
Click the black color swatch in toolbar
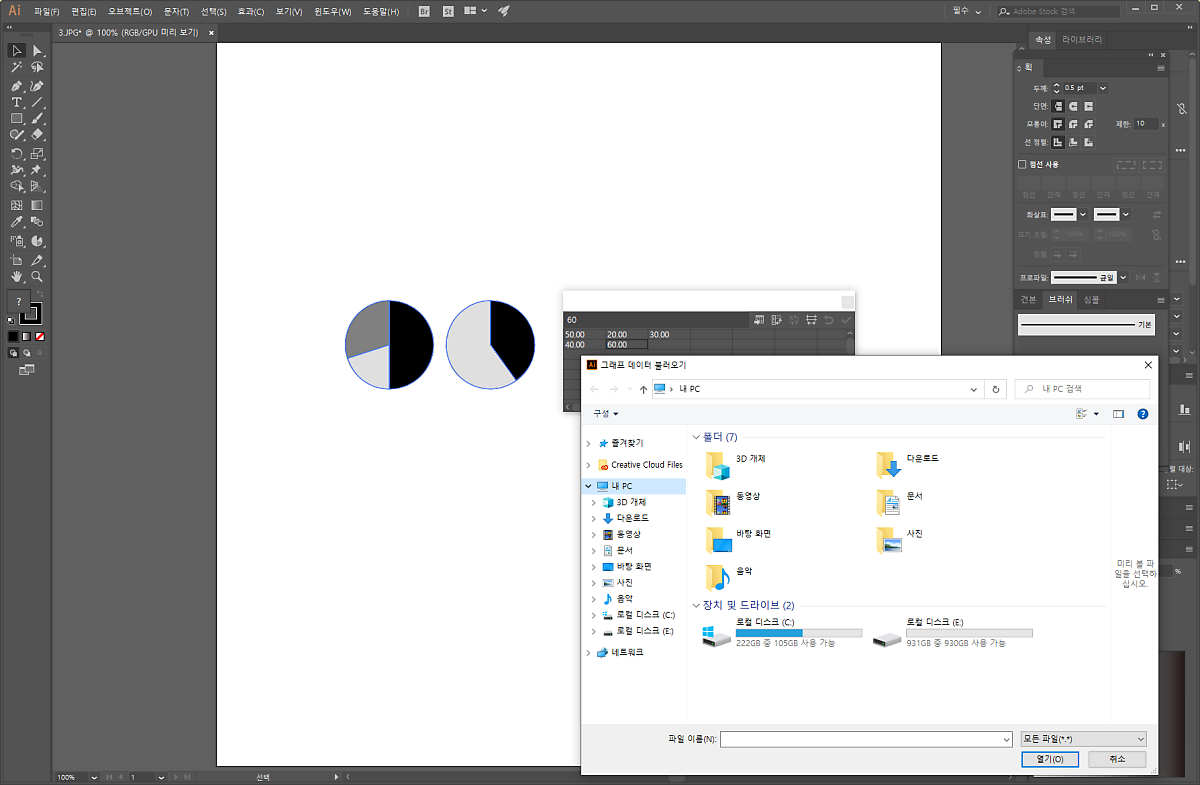click(12, 336)
